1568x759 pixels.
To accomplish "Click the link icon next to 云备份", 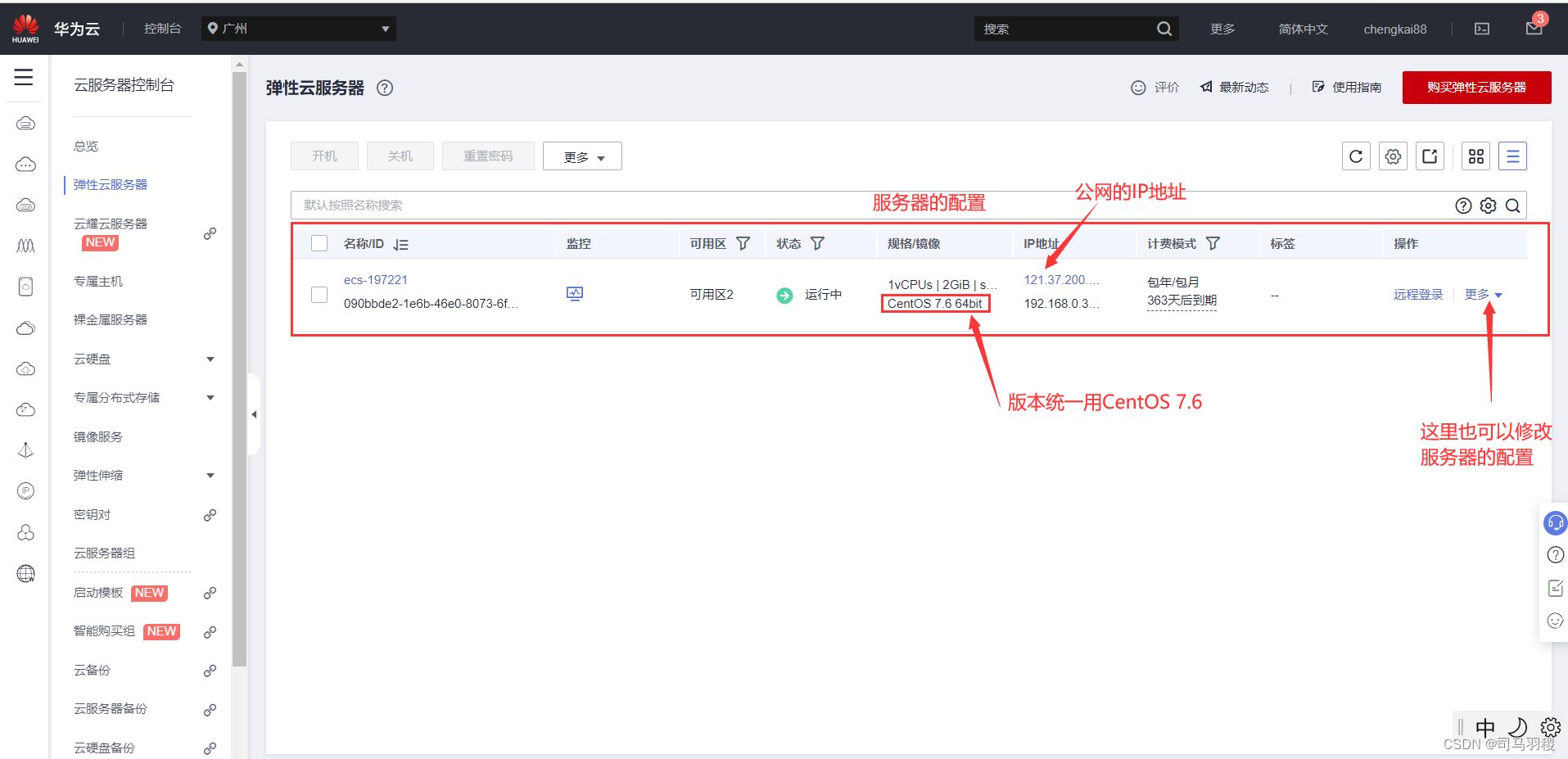I will coord(210,671).
